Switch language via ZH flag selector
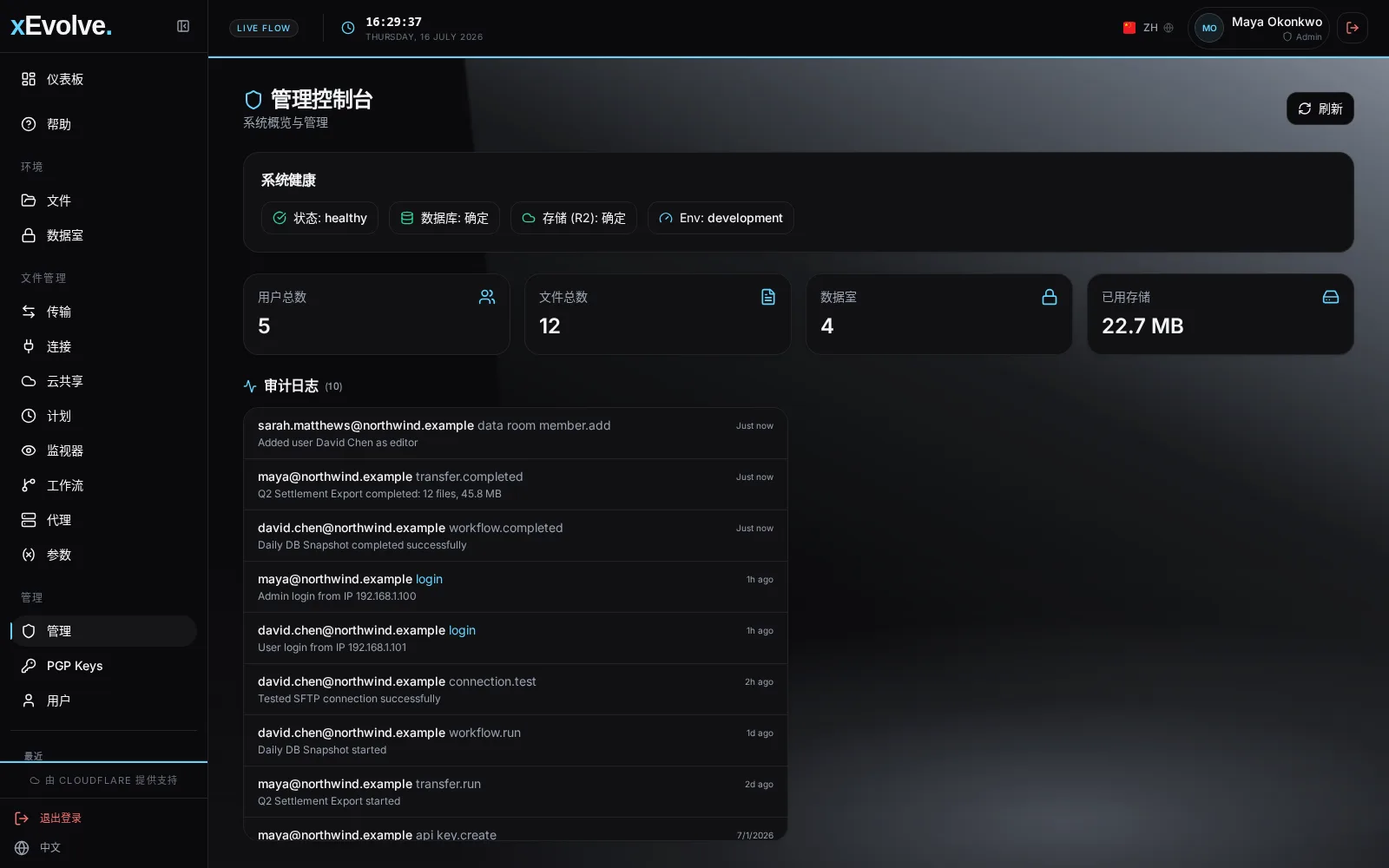This screenshot has height=868, width=1389. pos(1148,28)
